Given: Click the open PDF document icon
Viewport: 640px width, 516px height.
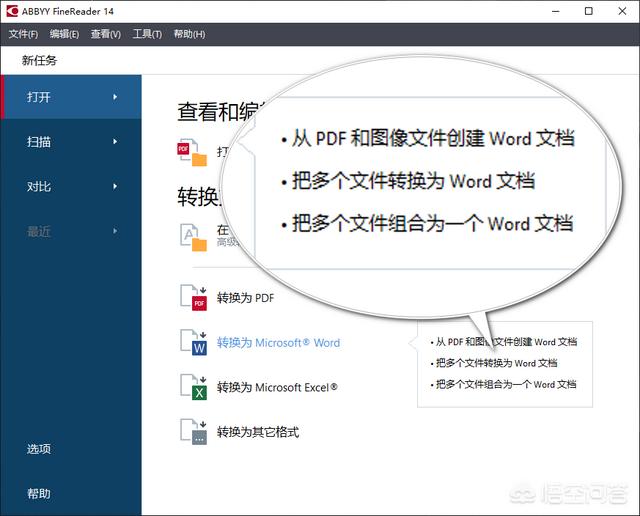Looking at the screenshot, I should click(x=192, y=152).
